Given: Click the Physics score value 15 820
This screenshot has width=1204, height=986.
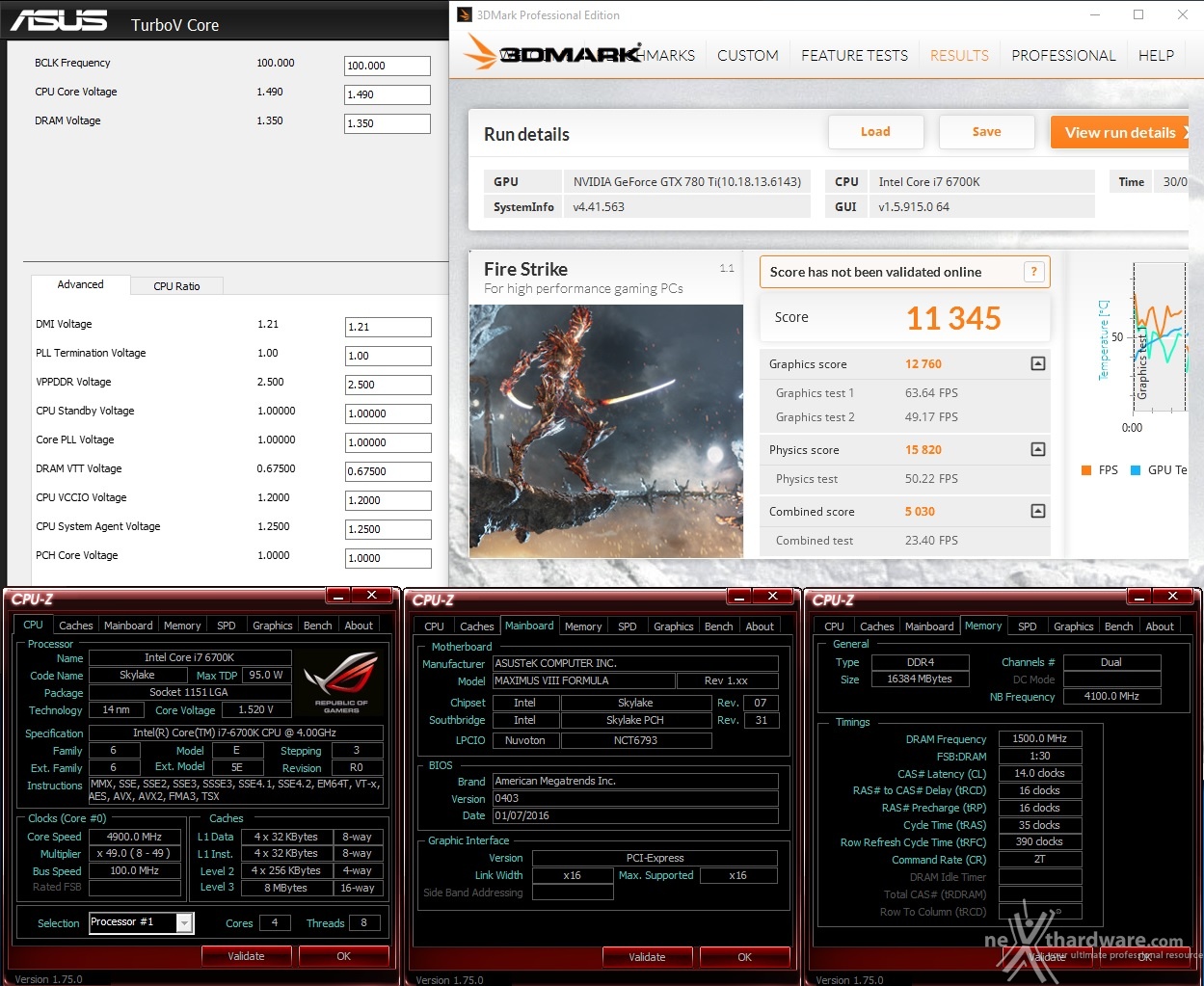Looking at the screenshot, I should tap(923, 449).
